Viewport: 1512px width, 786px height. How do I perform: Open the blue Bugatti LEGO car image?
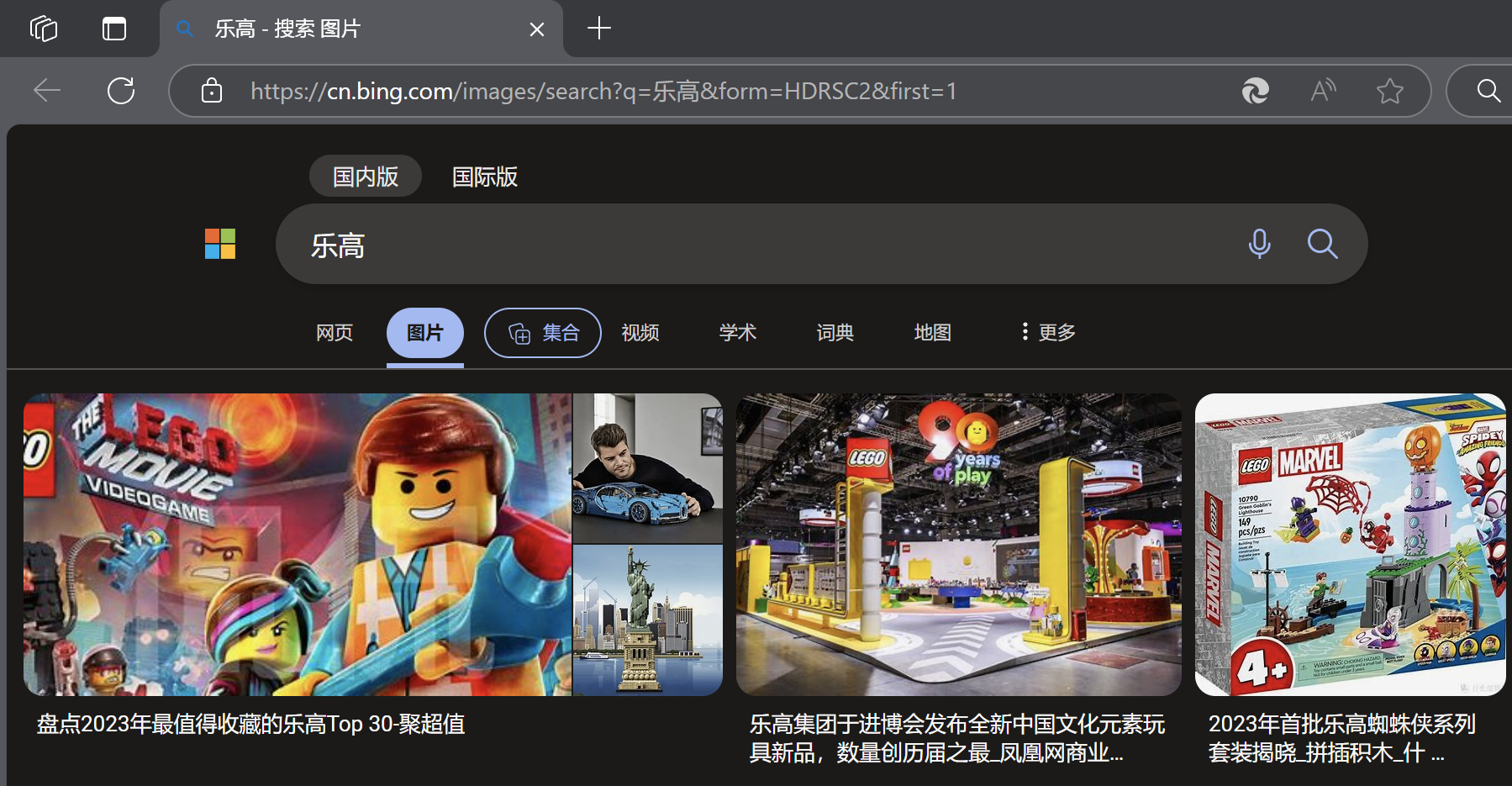[x=647, y=468]
